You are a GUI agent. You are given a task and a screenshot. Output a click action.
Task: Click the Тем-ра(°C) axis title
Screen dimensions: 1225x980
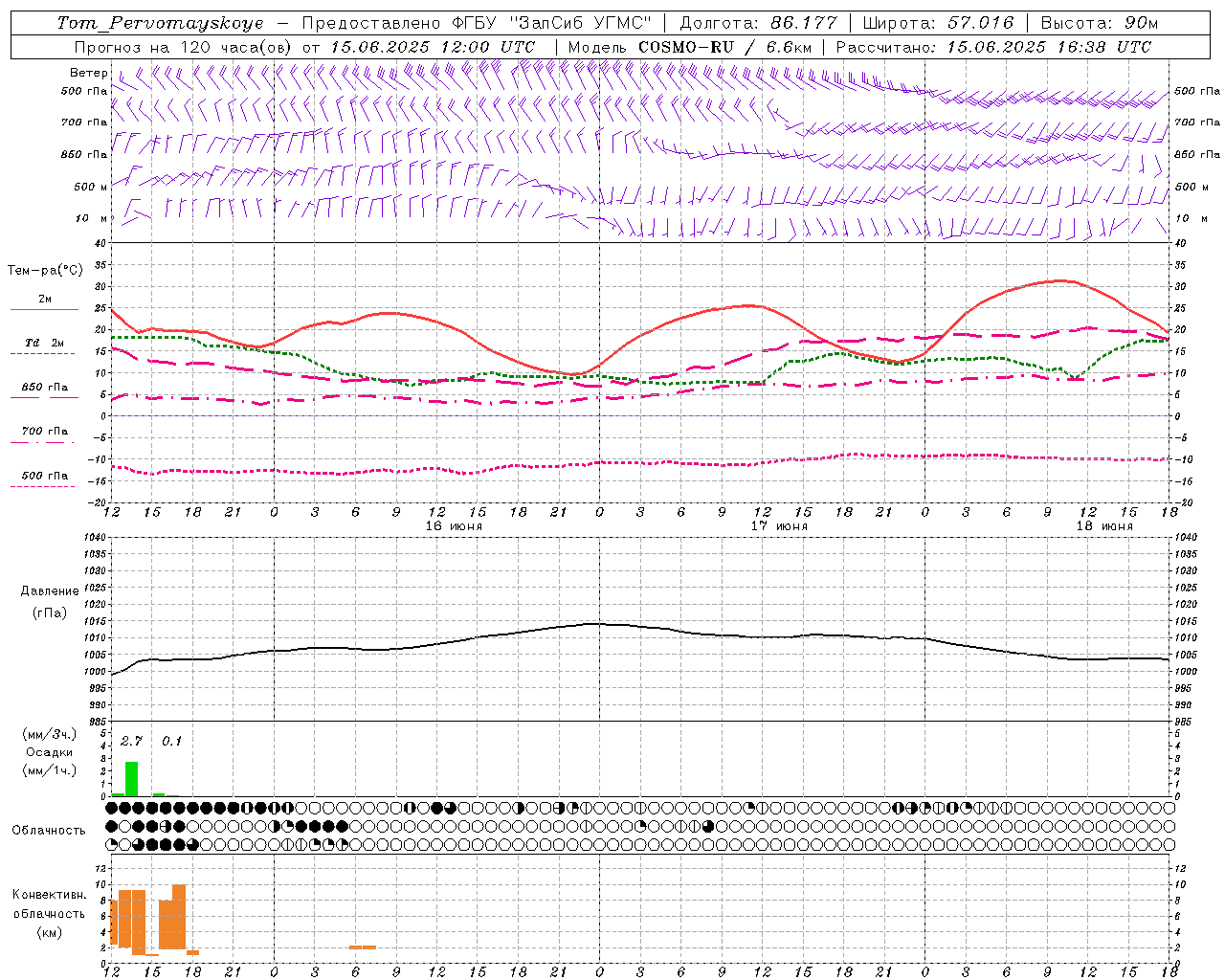(44, 271)
